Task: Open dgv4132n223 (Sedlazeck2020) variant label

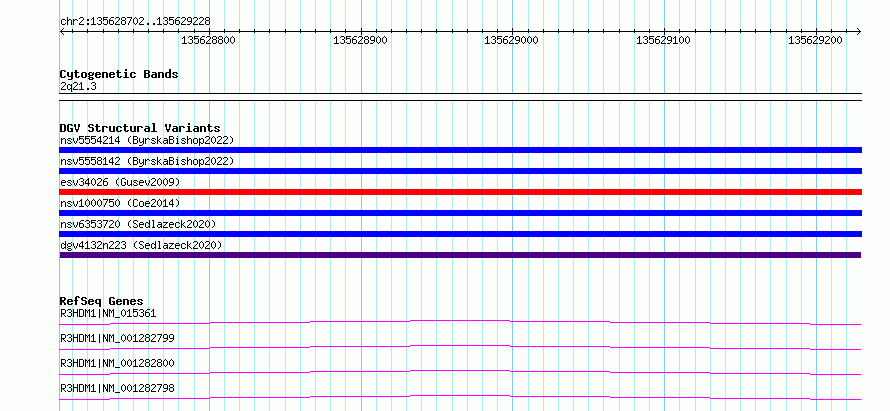Action: pos(141,245)
